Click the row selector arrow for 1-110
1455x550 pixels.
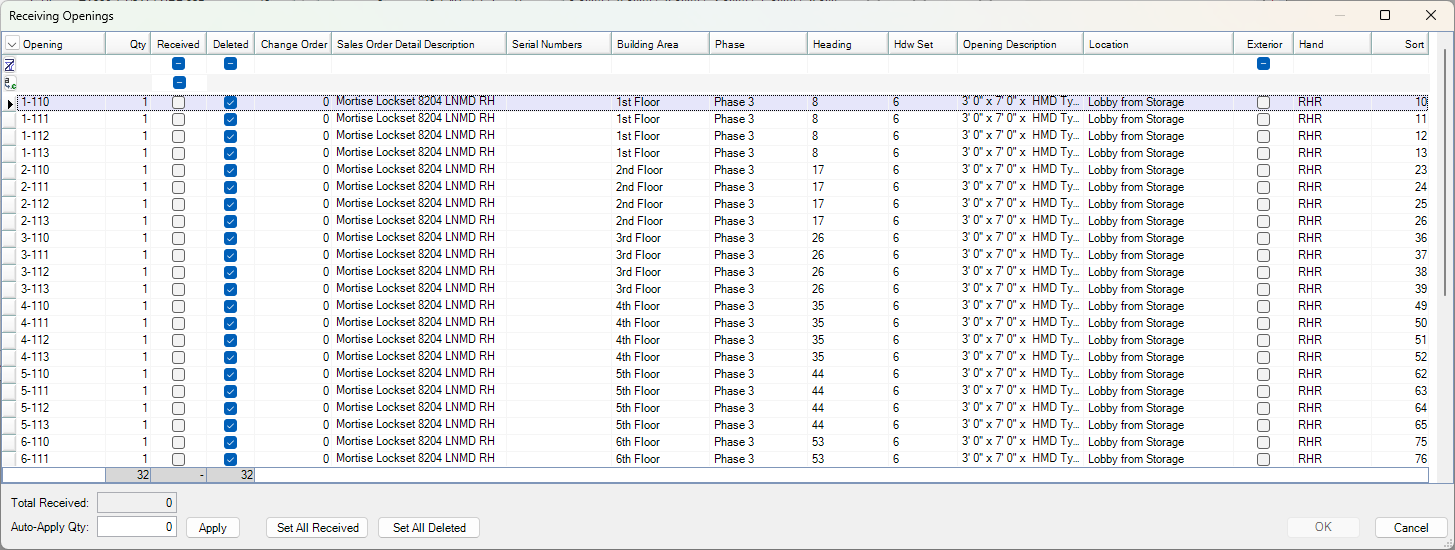pyautogui.click(x=10, y=102)
